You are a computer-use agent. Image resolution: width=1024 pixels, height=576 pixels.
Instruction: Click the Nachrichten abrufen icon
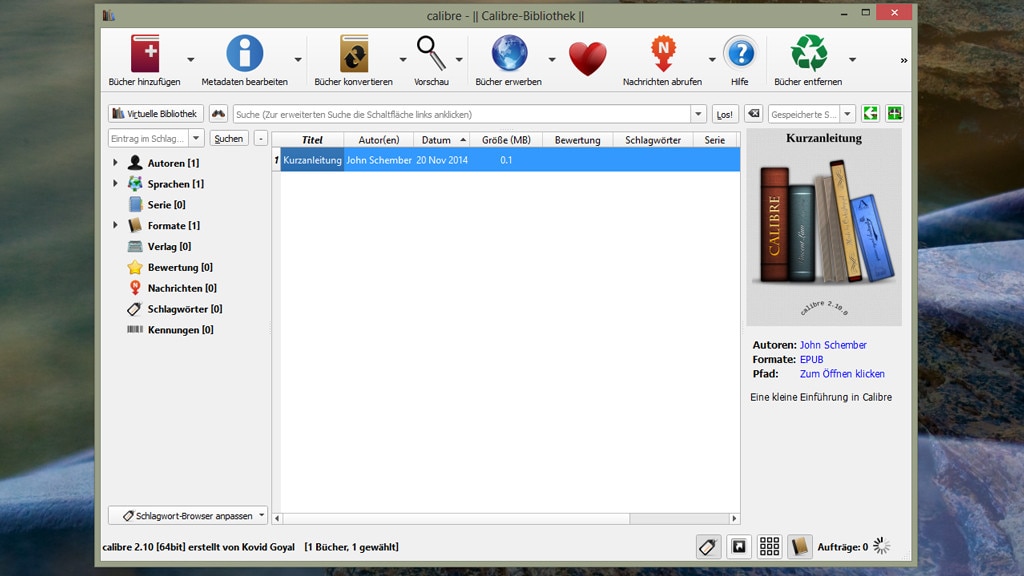[663, 53]
